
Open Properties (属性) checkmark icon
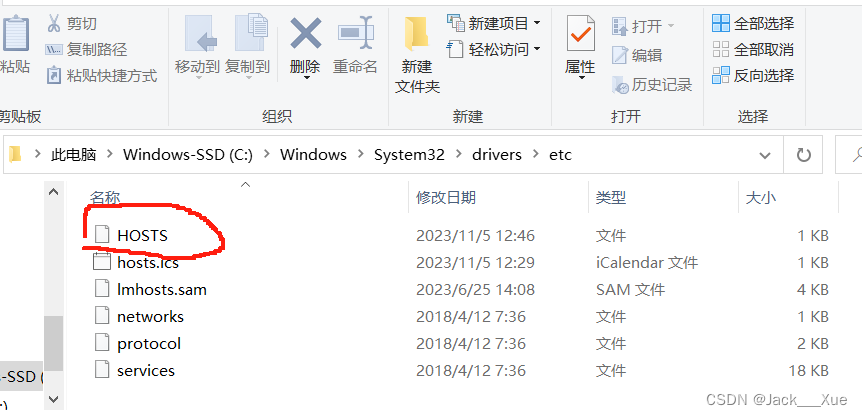pyautogui.click(x=580, y=35)
